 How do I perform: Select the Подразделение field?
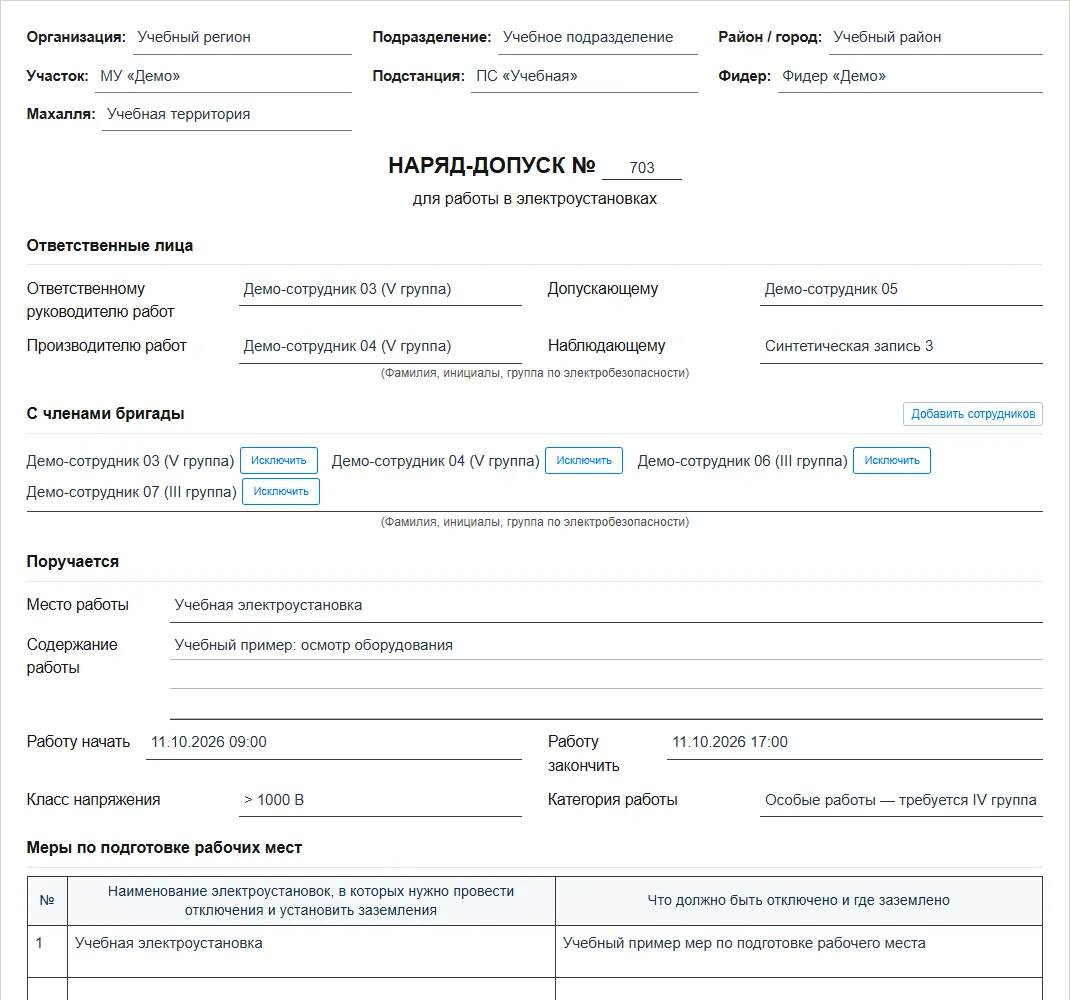pos(598,38)
